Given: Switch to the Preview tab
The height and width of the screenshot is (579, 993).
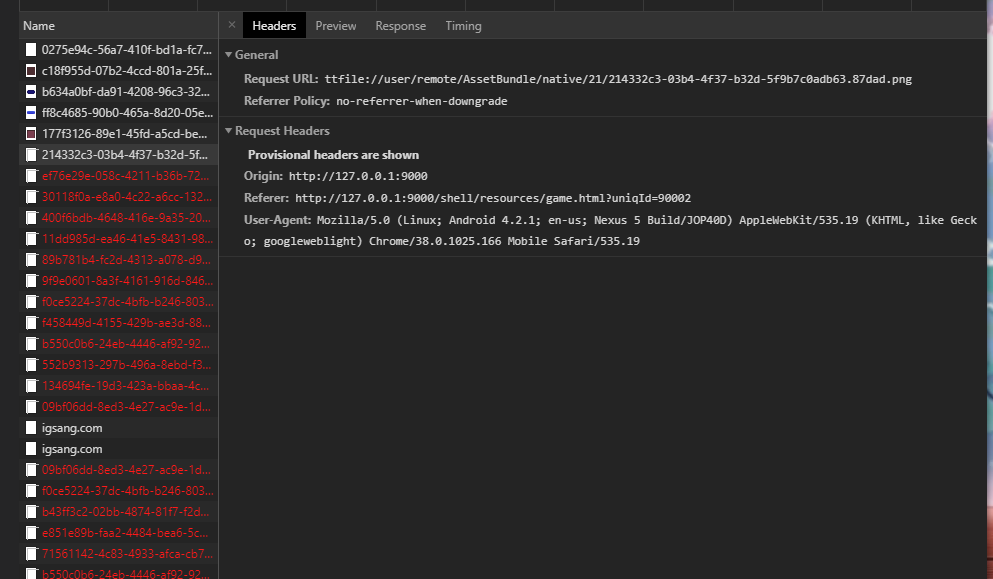Looking at the screenshot, I should 336,26.
